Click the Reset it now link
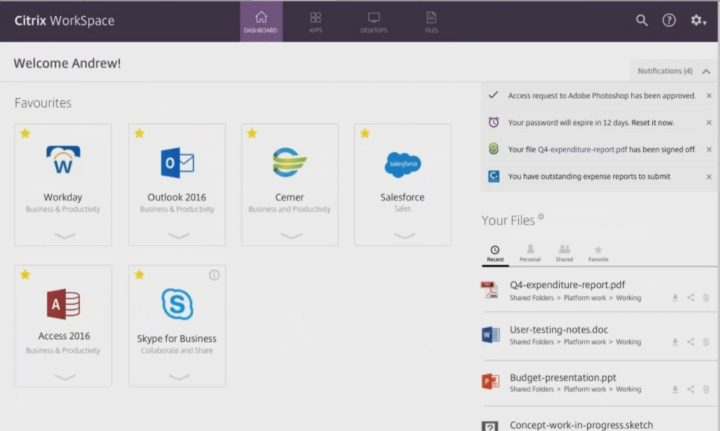Image resolution: width=720 pixels, height=431 pixels. click(650, 122)
